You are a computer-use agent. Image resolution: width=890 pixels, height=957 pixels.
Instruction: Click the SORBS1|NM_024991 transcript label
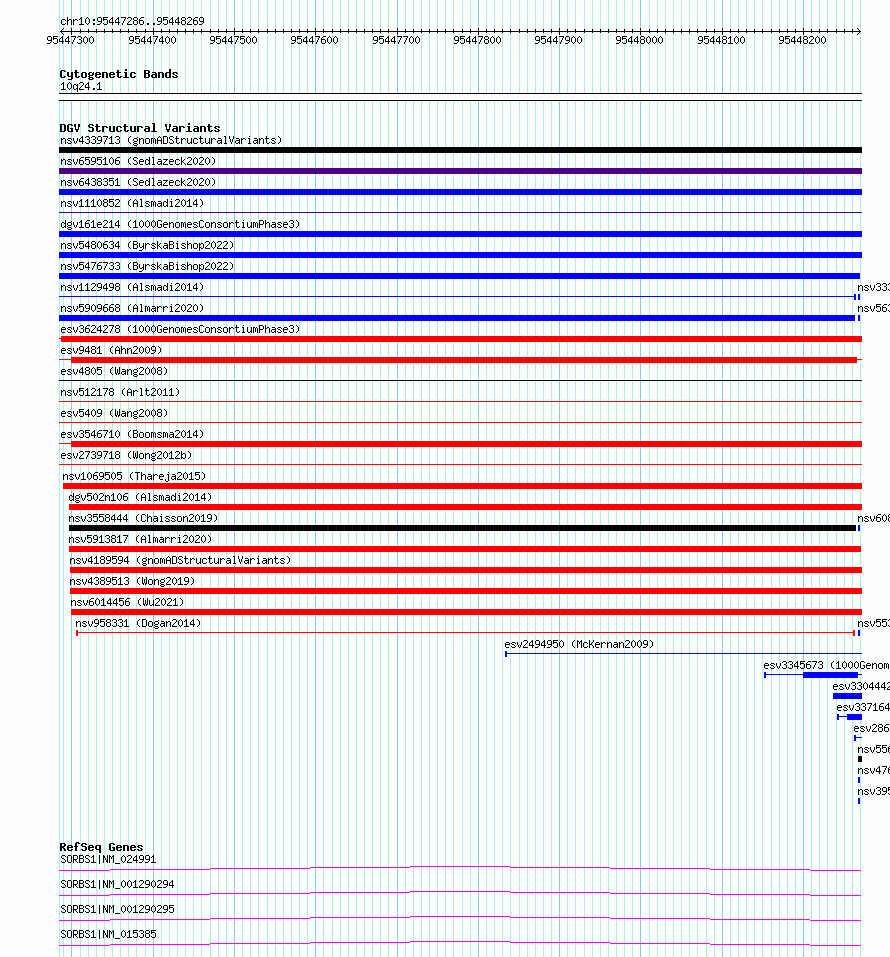(x=108, y=859)
